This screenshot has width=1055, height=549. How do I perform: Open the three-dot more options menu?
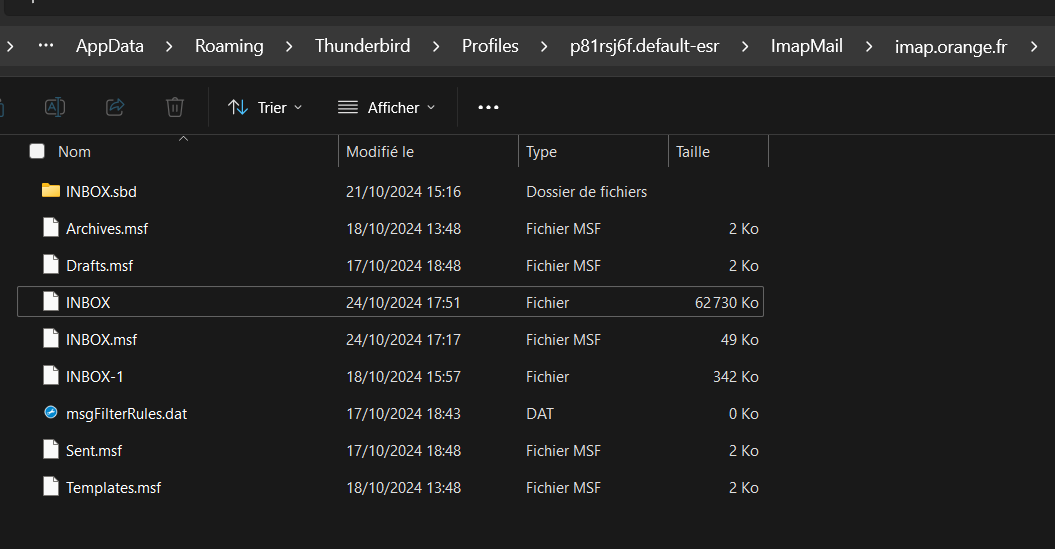488,107
